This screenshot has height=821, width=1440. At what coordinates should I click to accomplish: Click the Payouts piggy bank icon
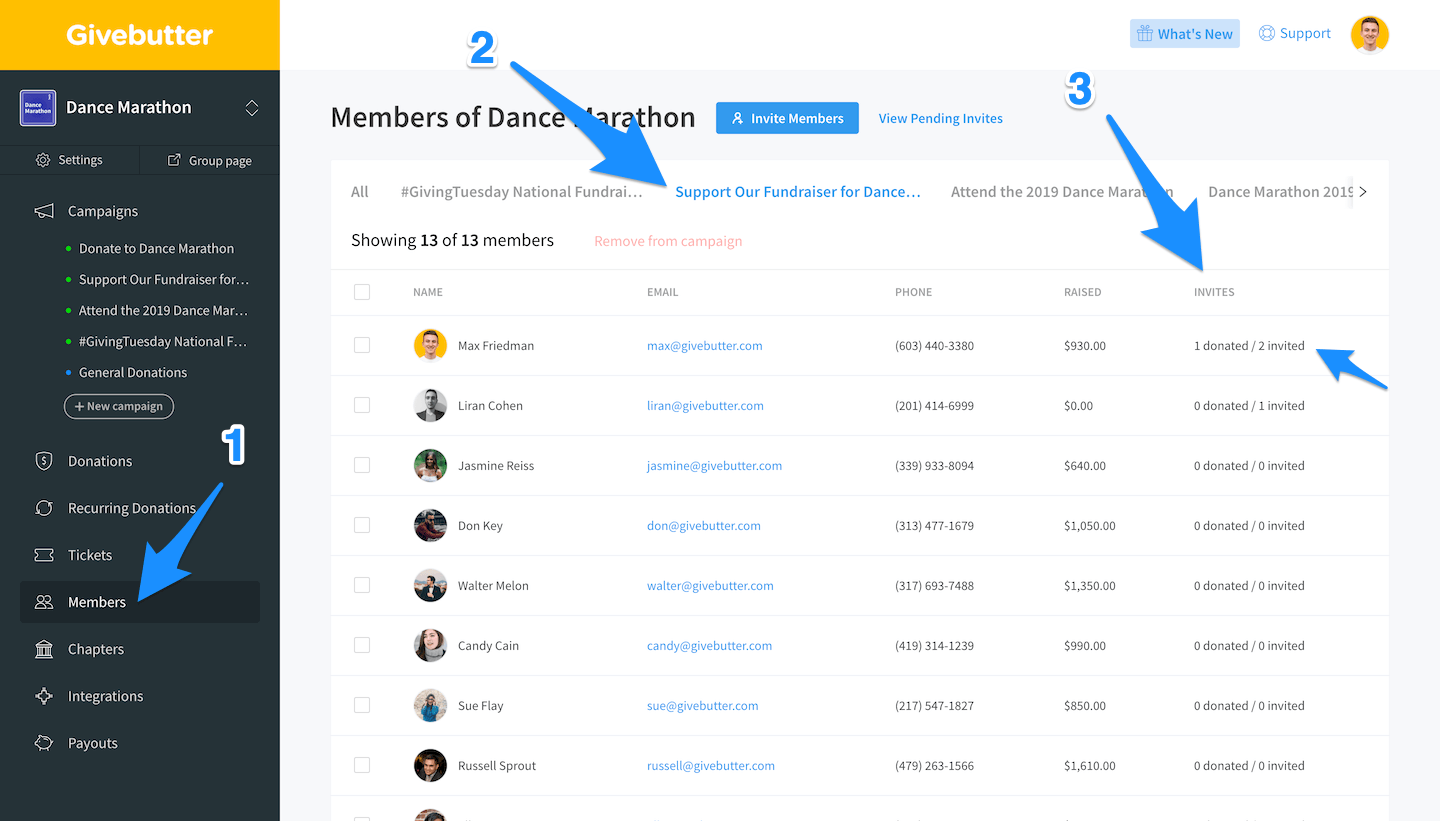click(44, 743)
